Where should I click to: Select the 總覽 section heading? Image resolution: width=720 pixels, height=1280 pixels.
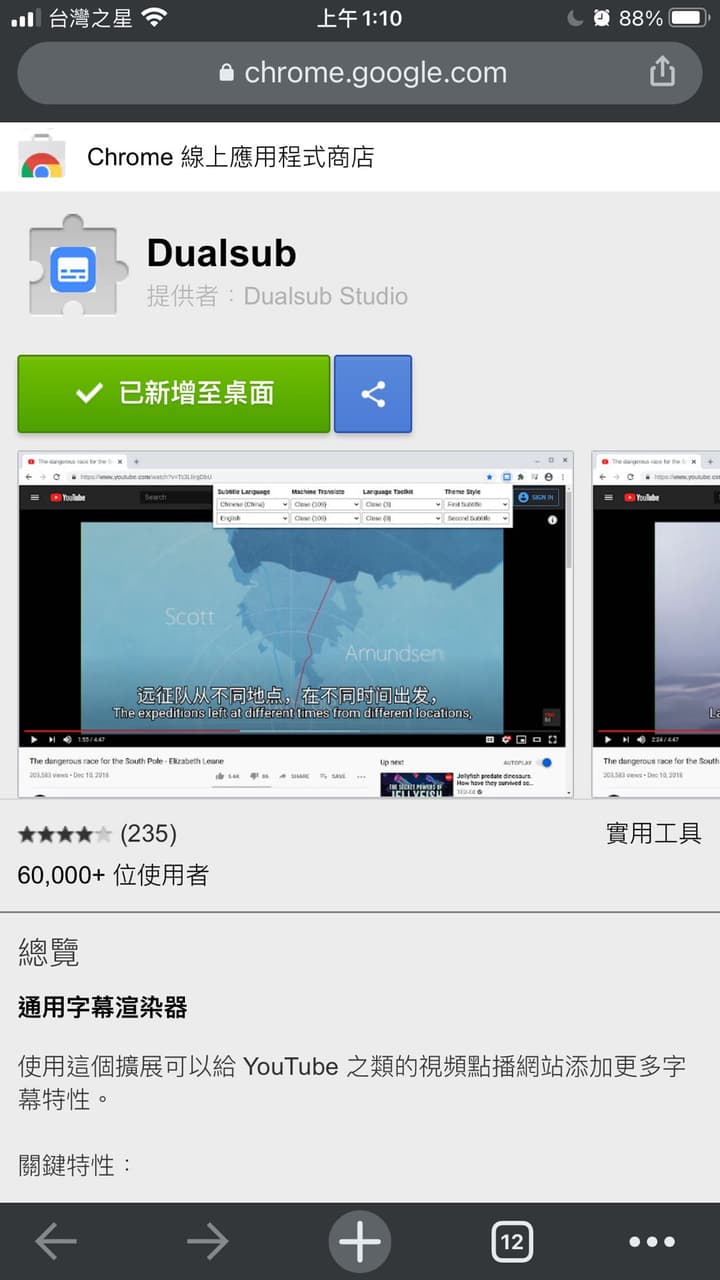pyautogui.click(x=48, y=953)
